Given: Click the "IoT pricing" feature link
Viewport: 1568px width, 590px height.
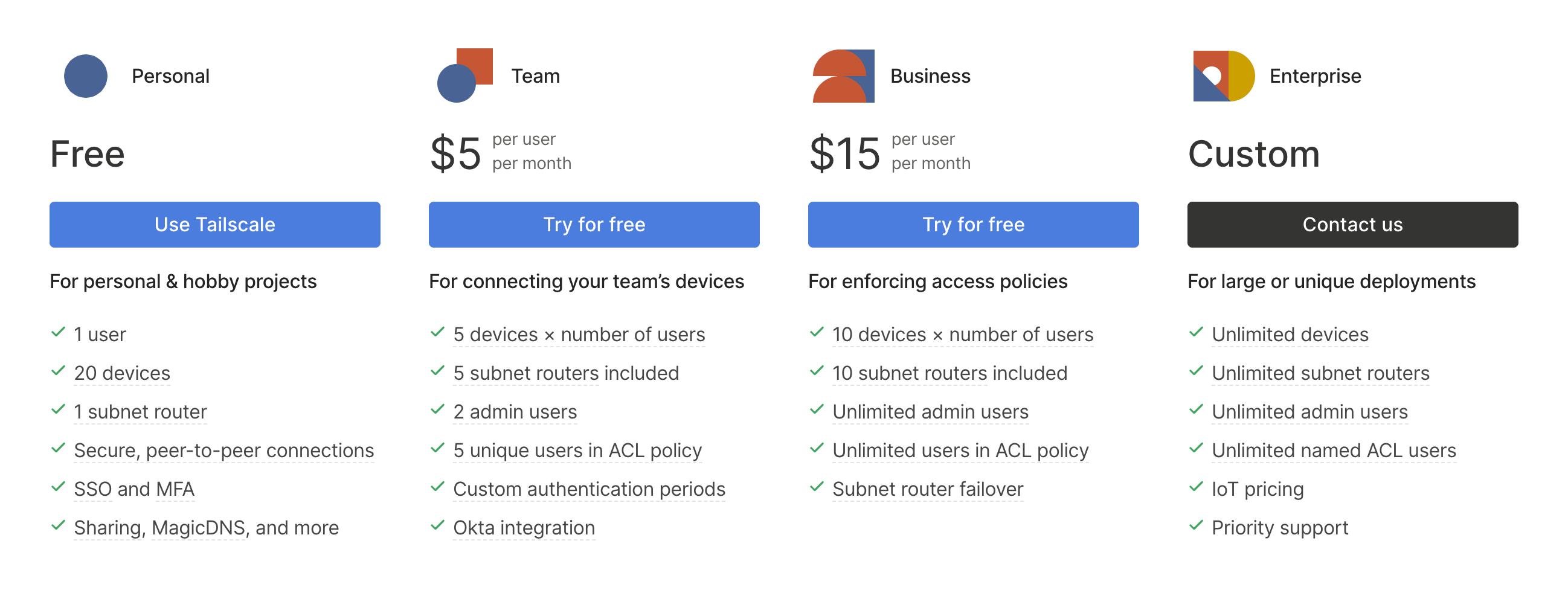Looking at the screenshot, I should pos(1257,489).
